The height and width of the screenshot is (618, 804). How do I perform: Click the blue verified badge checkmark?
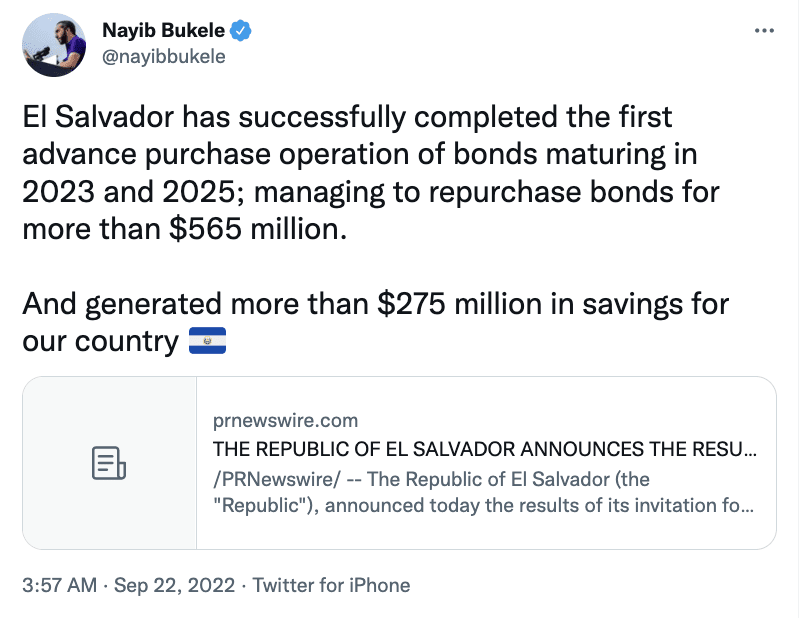point(240,30)
